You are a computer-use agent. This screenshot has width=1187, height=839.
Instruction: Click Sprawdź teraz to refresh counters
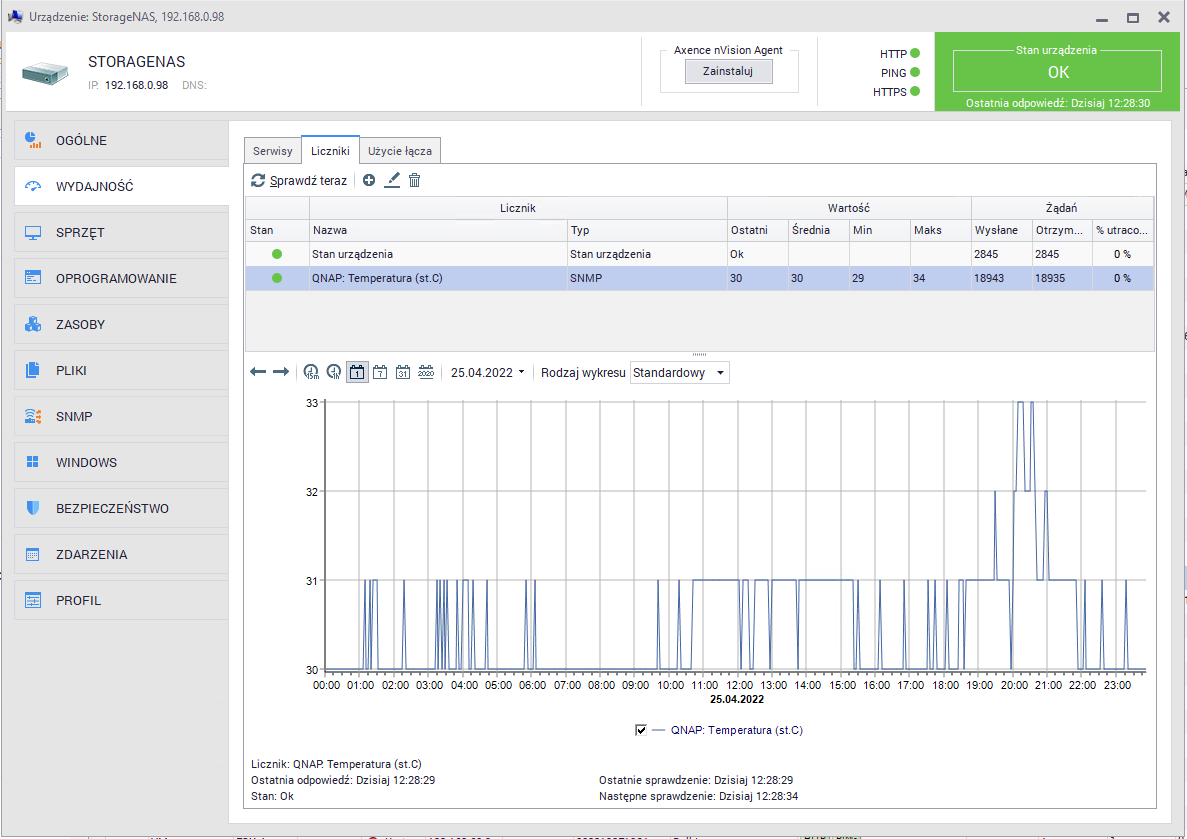click(299, 181)
